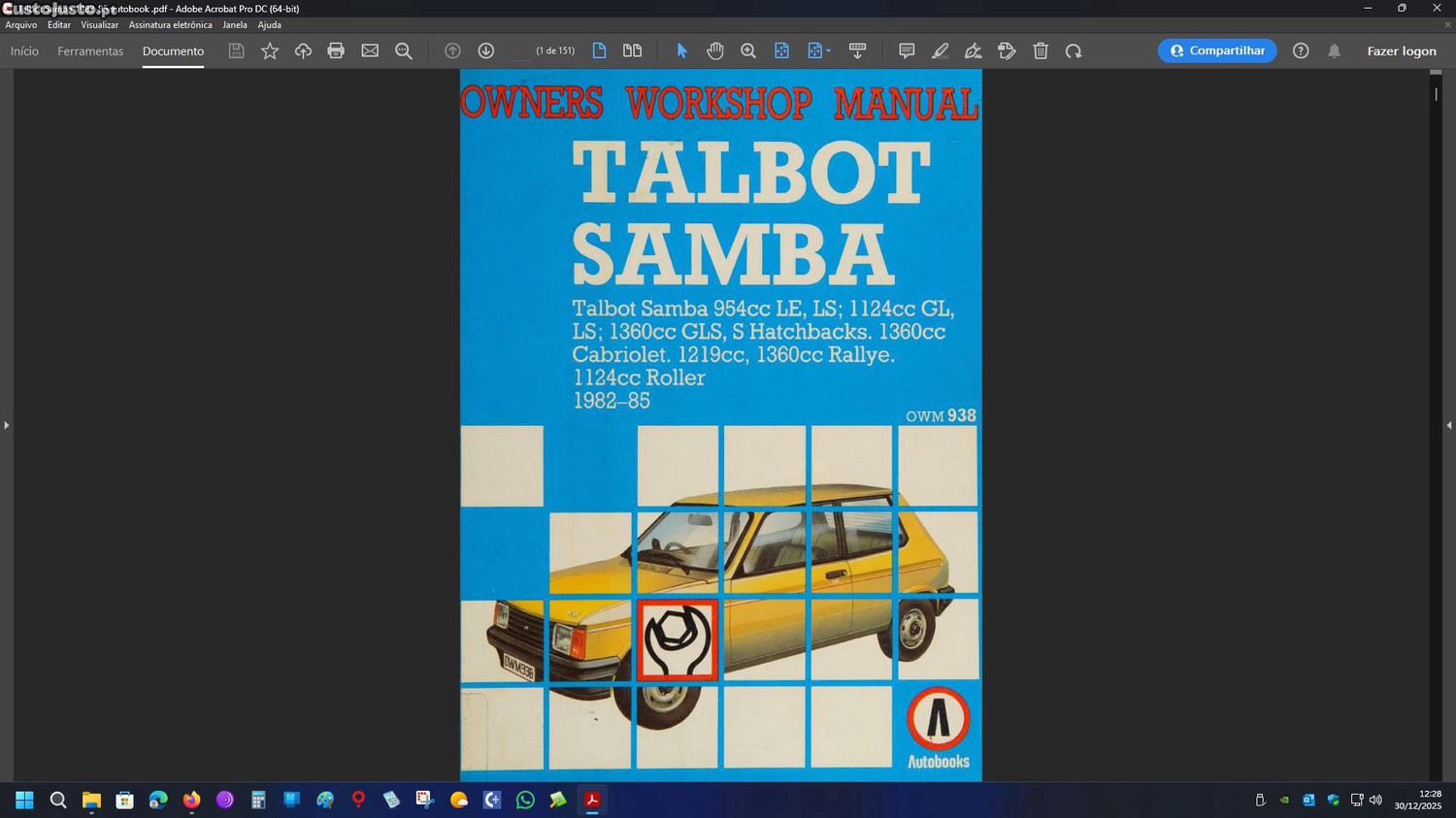
Task: Save the PDF document
Action: coord(236,50)
